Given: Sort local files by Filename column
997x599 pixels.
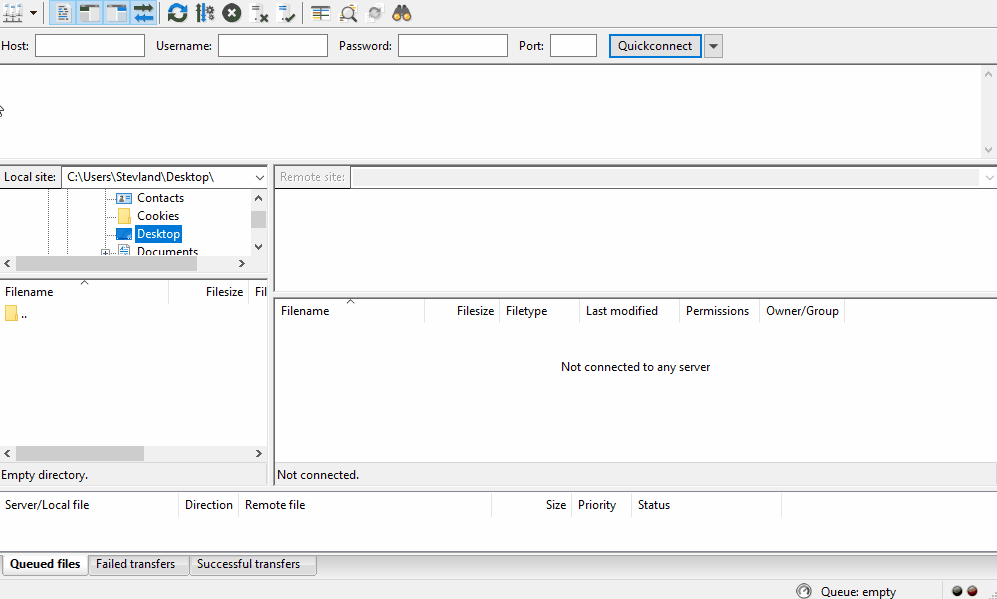Looking at the screenshot, I should pos(84,292).
